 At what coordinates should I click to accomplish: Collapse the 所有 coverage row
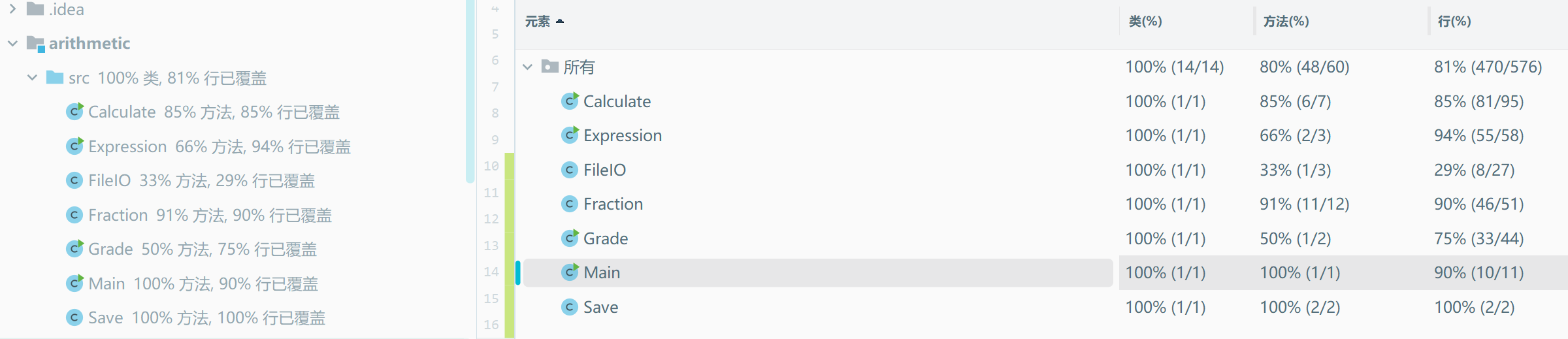528,67
